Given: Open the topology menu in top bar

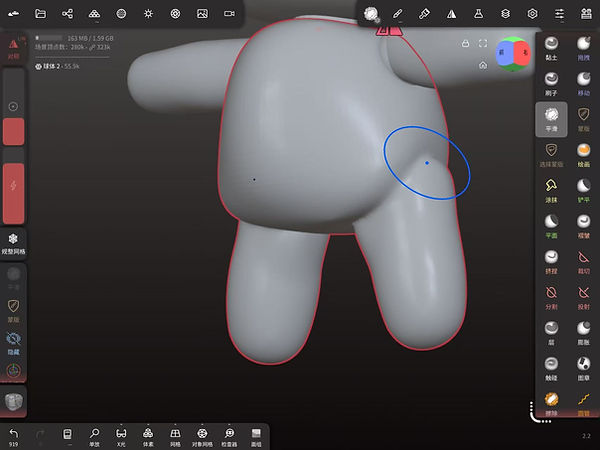Looking at the screenshot, I should click(x=94, y=14).
